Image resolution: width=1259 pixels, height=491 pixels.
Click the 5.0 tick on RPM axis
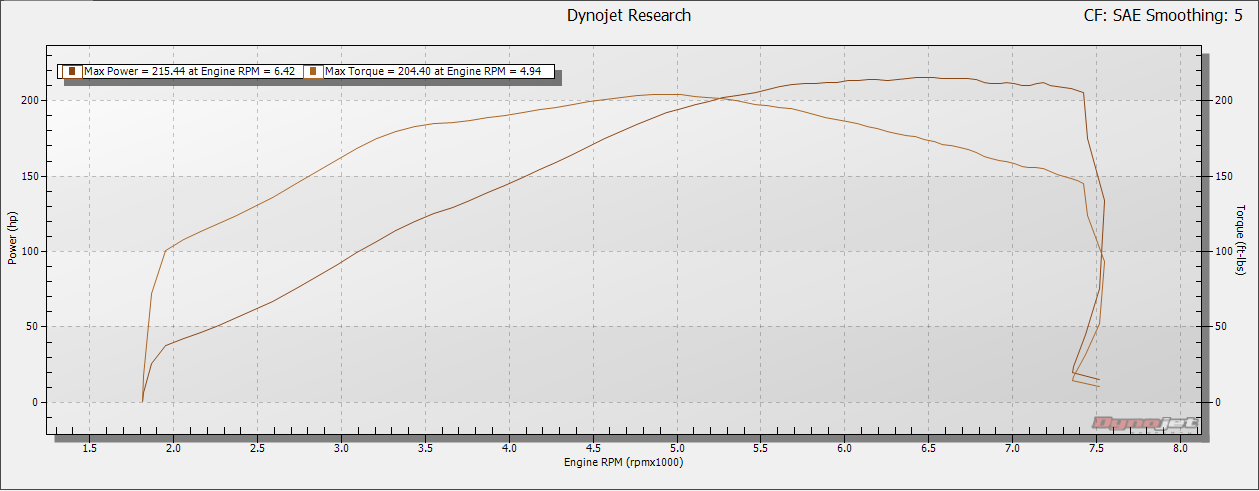[678, 450]
